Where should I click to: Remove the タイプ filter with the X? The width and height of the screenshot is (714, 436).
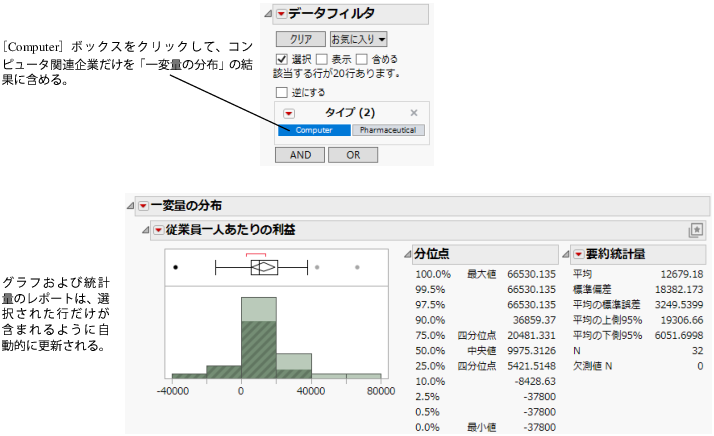coord(413,113)
